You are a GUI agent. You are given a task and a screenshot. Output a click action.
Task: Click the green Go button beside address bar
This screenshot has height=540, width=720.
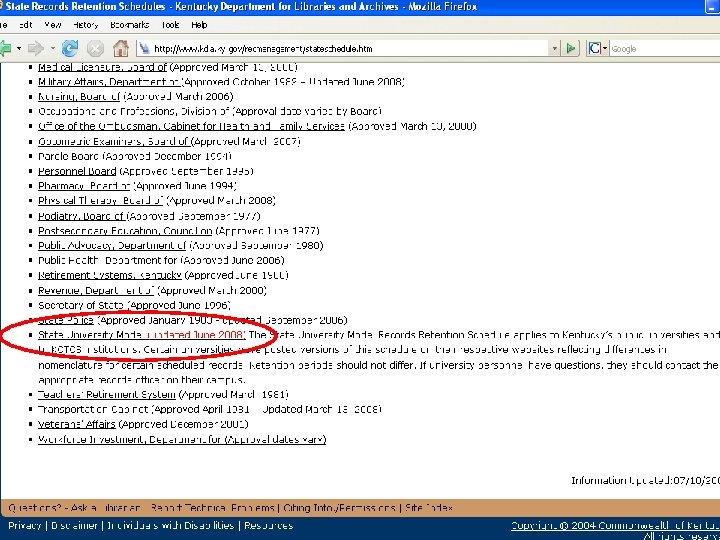[571, 48]
